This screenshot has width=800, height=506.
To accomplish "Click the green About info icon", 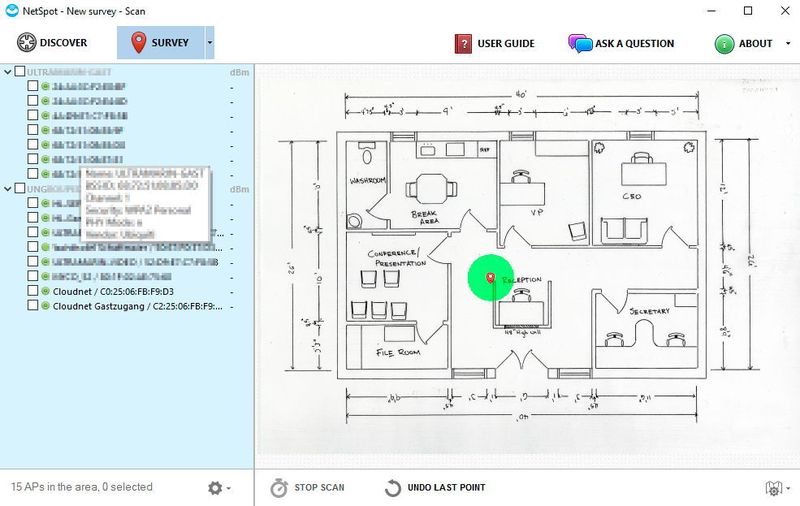I will pos(724,44).
